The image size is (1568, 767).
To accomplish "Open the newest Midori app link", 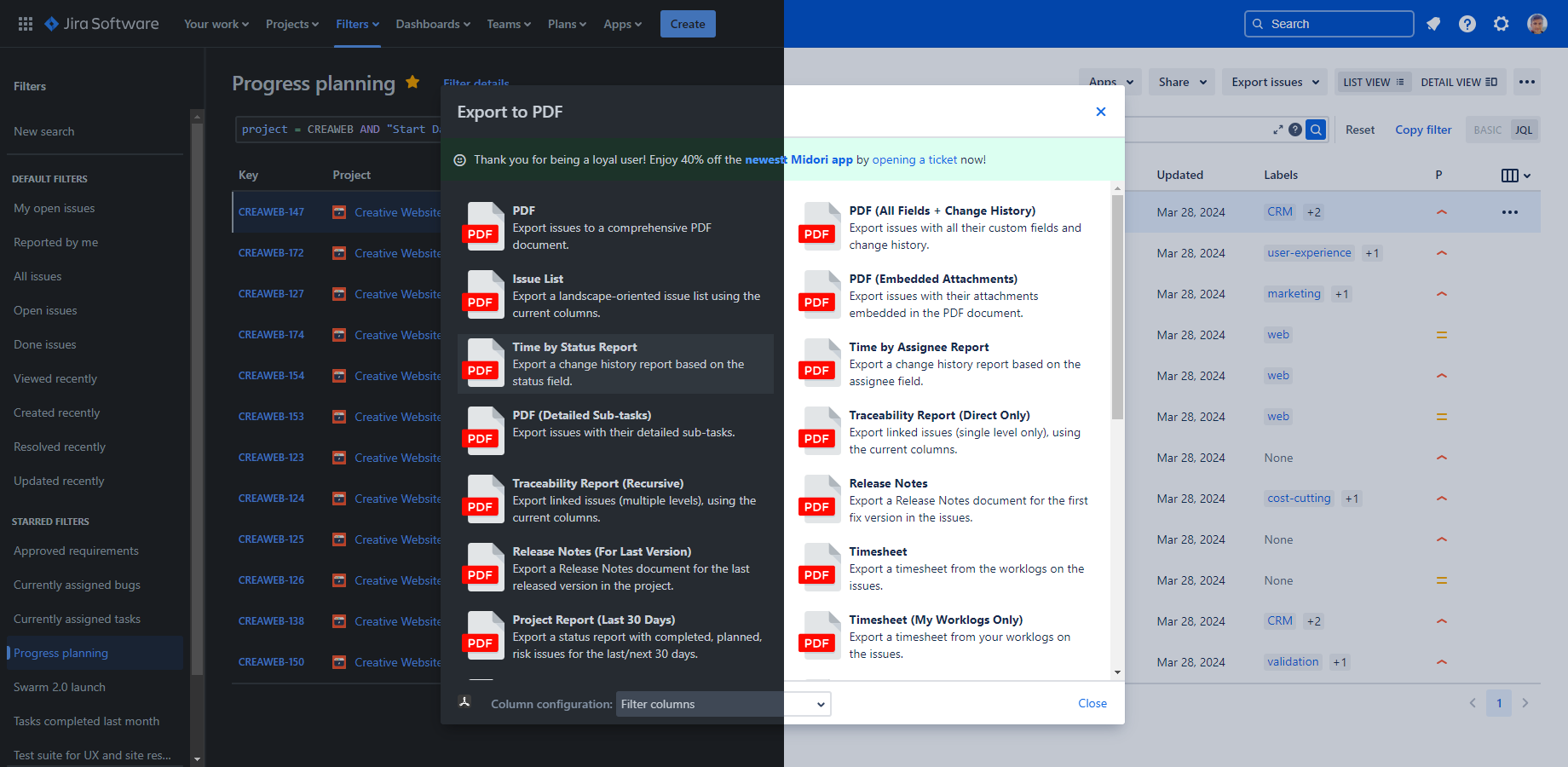I will pyautogui.click(x=798, y=159).
